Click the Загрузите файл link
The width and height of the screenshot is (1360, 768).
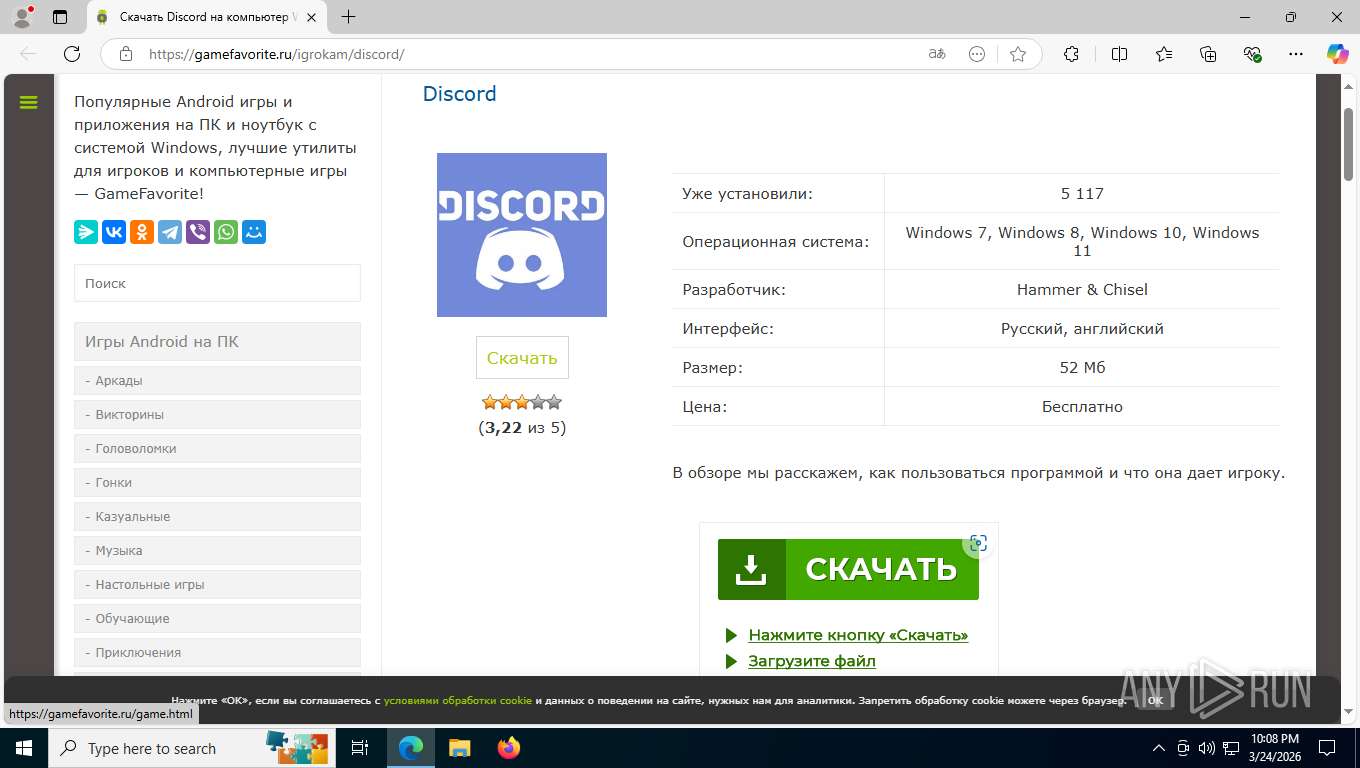(x=812, y=661)
